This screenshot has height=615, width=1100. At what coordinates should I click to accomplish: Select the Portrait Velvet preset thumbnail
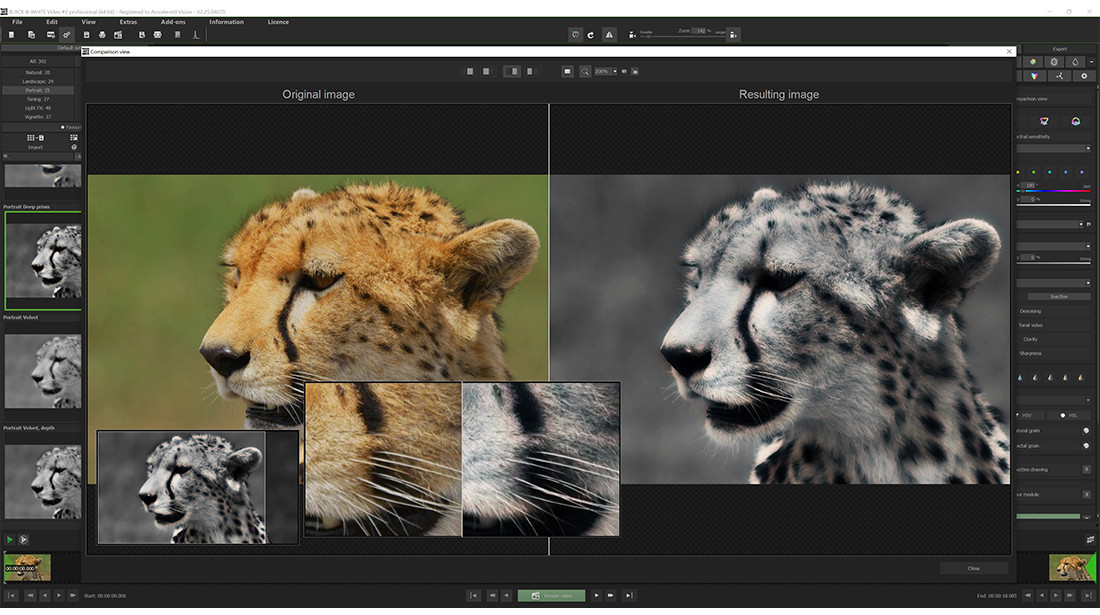(x=43, y=370)
